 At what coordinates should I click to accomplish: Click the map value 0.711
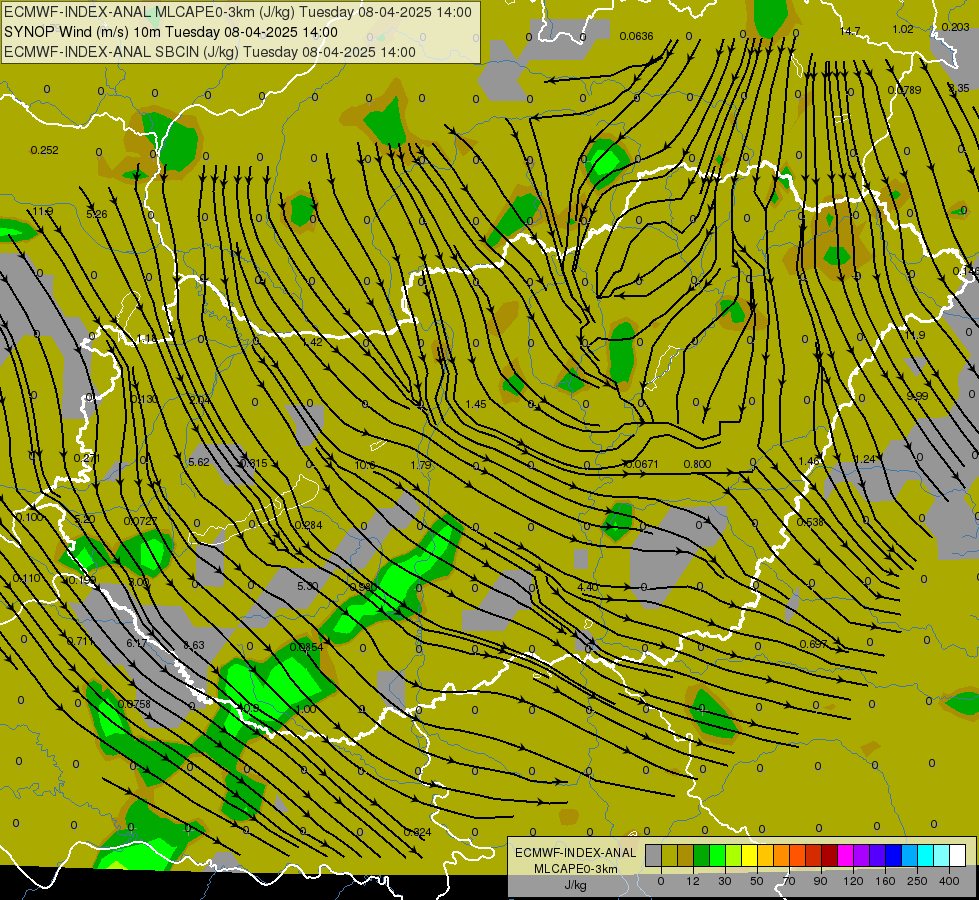pyautogui.click(x=80, y=641)
